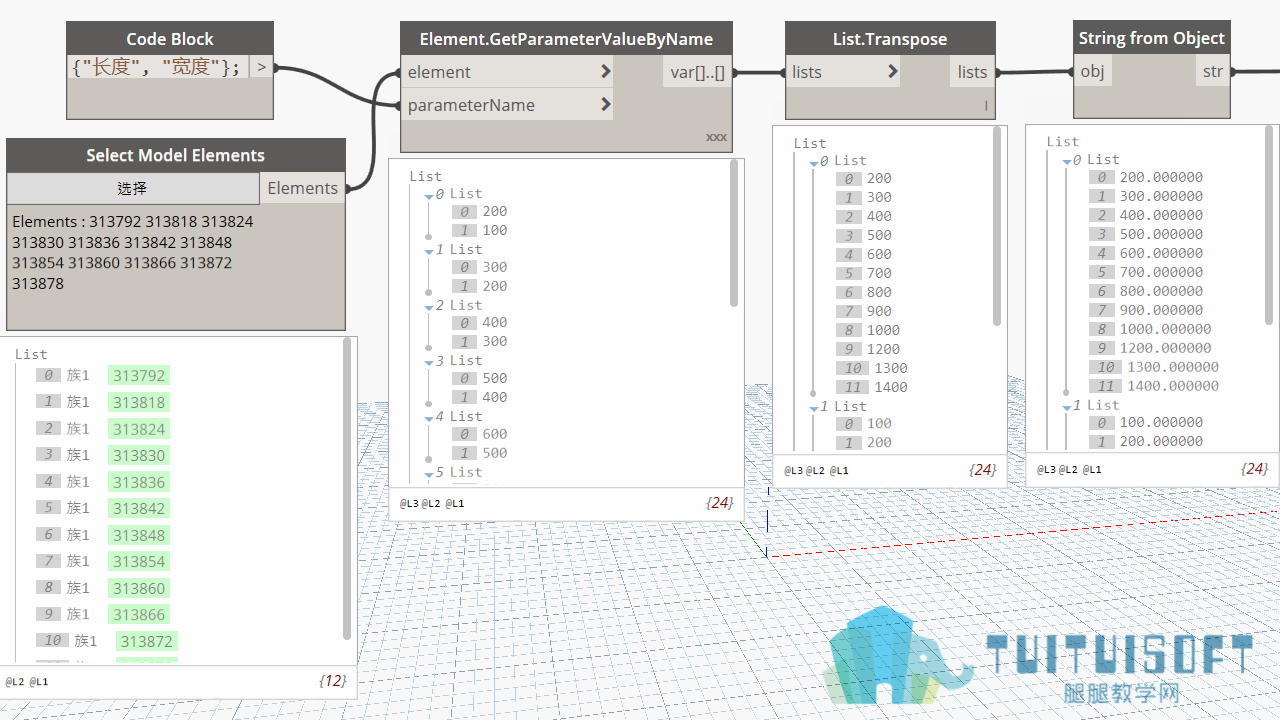Click the obj input port
Image resolution: width=1280 pixels, height=720 pixels.
(x=1093, y=72)
